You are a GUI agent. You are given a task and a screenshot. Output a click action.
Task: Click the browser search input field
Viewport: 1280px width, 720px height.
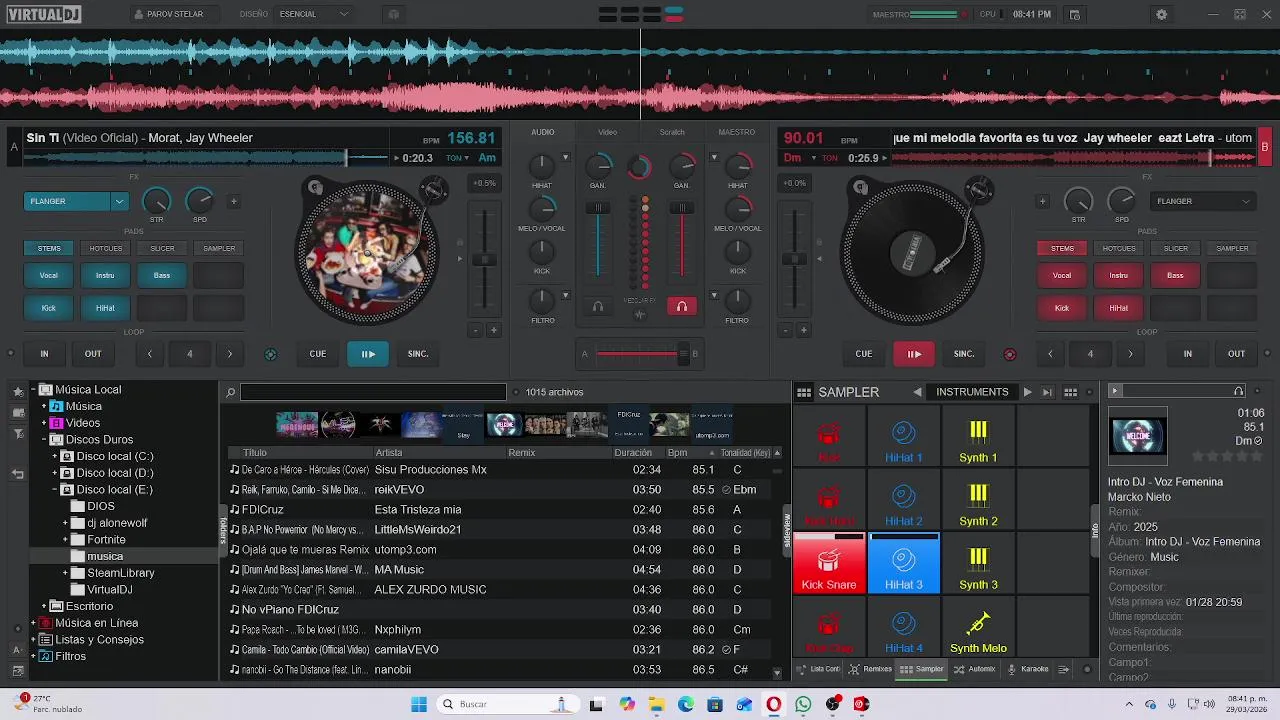coord(373,392)
